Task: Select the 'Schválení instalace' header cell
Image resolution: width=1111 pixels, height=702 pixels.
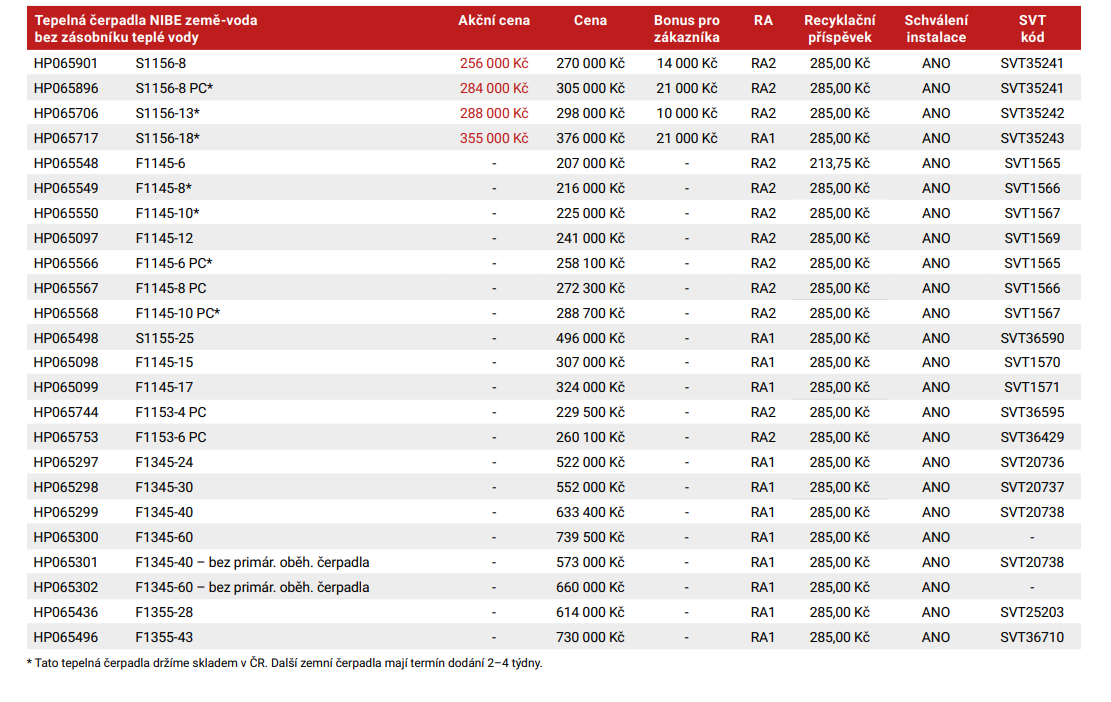Action: pyautogui.click(x=935, y=28)
